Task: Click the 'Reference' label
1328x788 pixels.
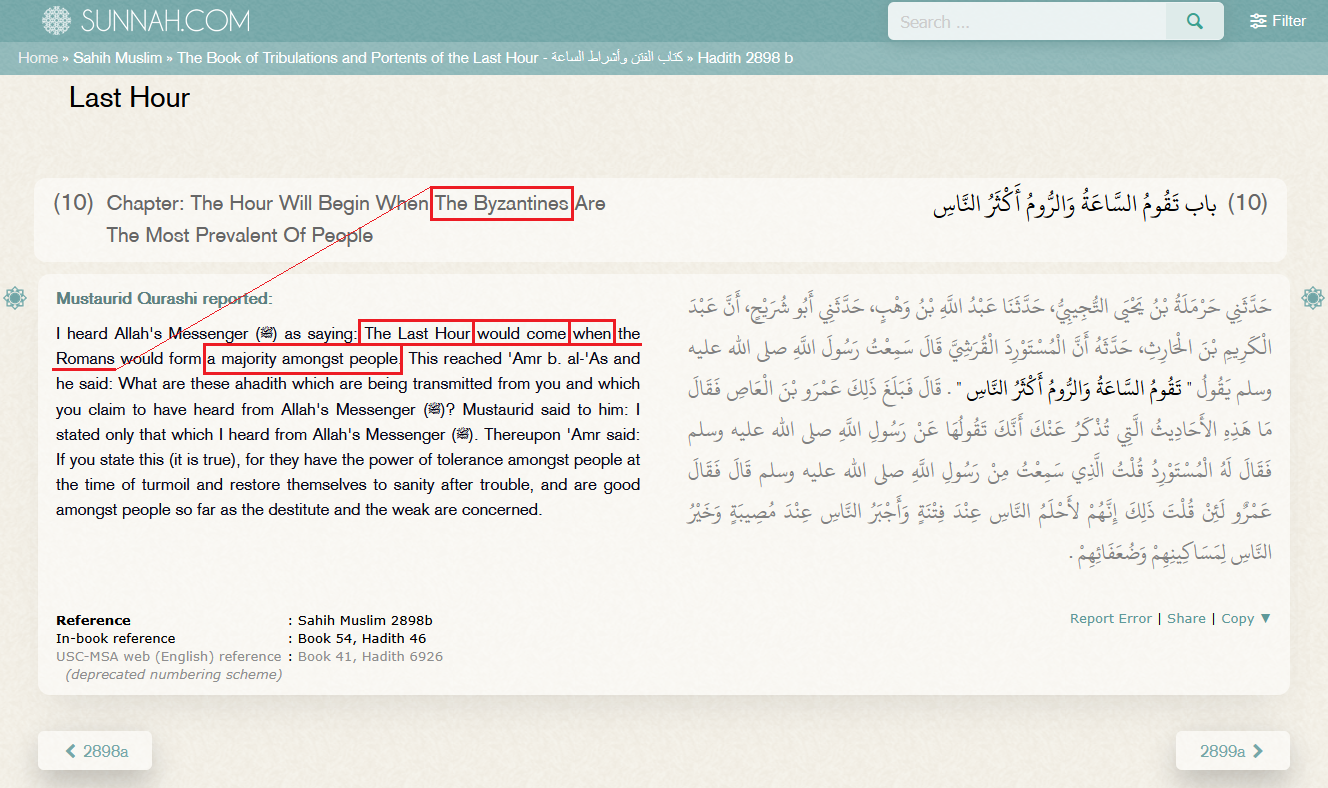Action: tap(93, 620)
